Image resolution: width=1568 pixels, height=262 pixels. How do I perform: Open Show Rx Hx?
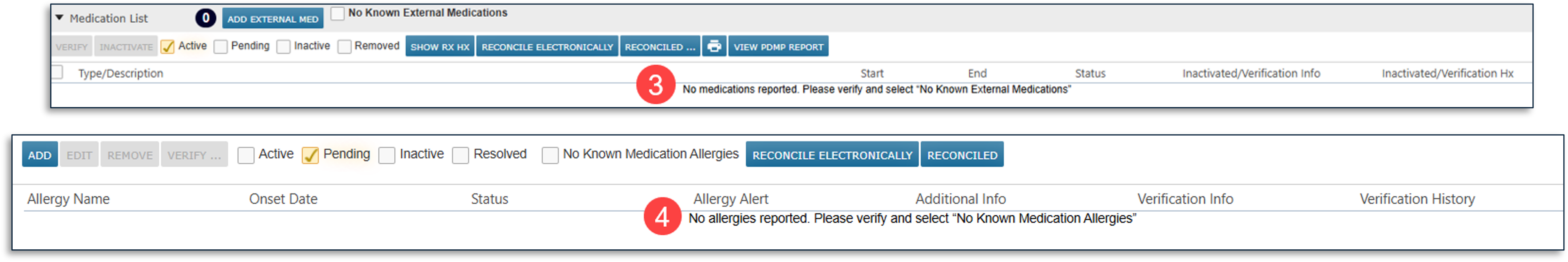point(439,46)
